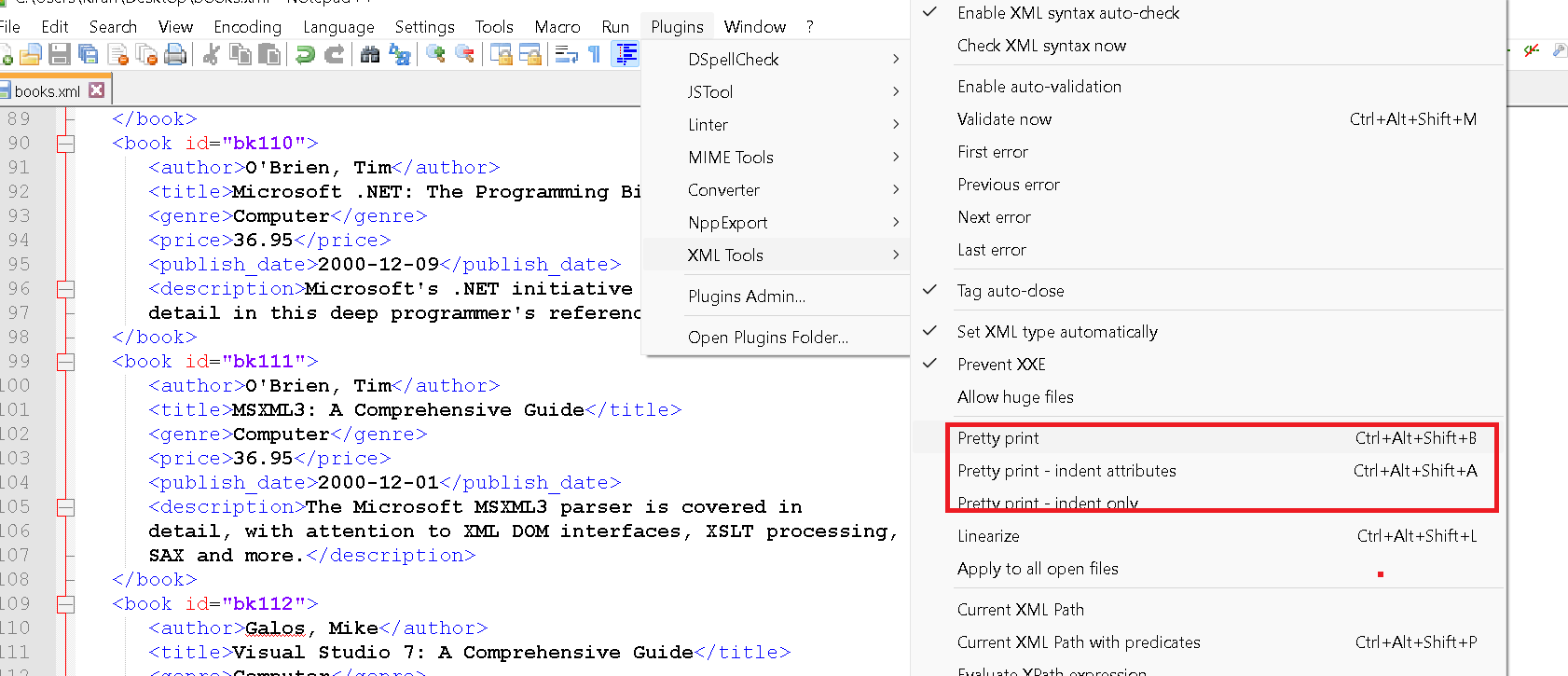Collapse the fold marker at line 109
1568x676 pixels.
coord(65,604)
